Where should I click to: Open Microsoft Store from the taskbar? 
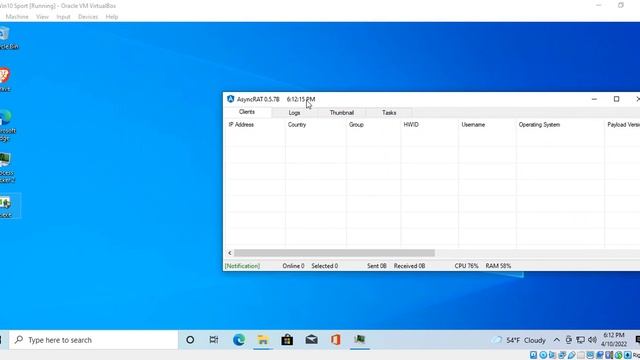pos(287,340)
